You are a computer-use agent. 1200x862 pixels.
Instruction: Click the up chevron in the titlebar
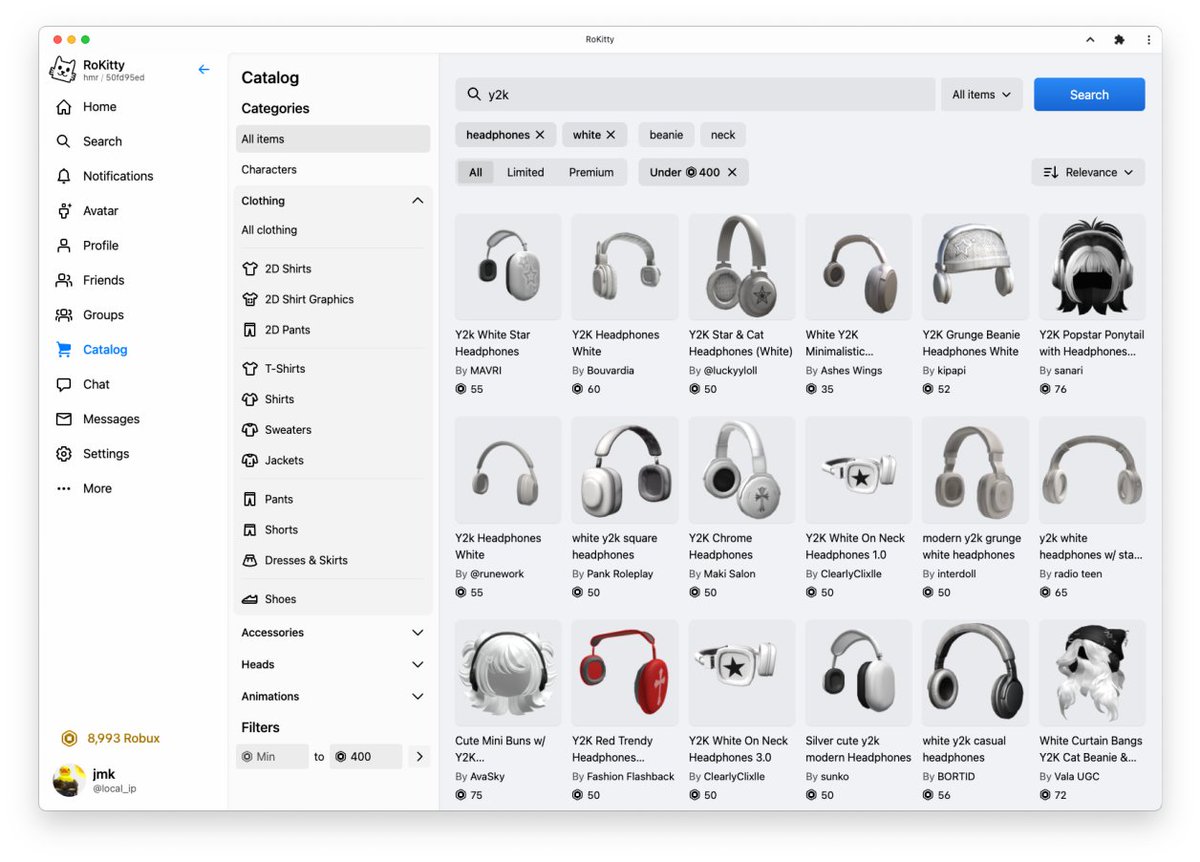pyautogui.click(x=1090, y=40)
